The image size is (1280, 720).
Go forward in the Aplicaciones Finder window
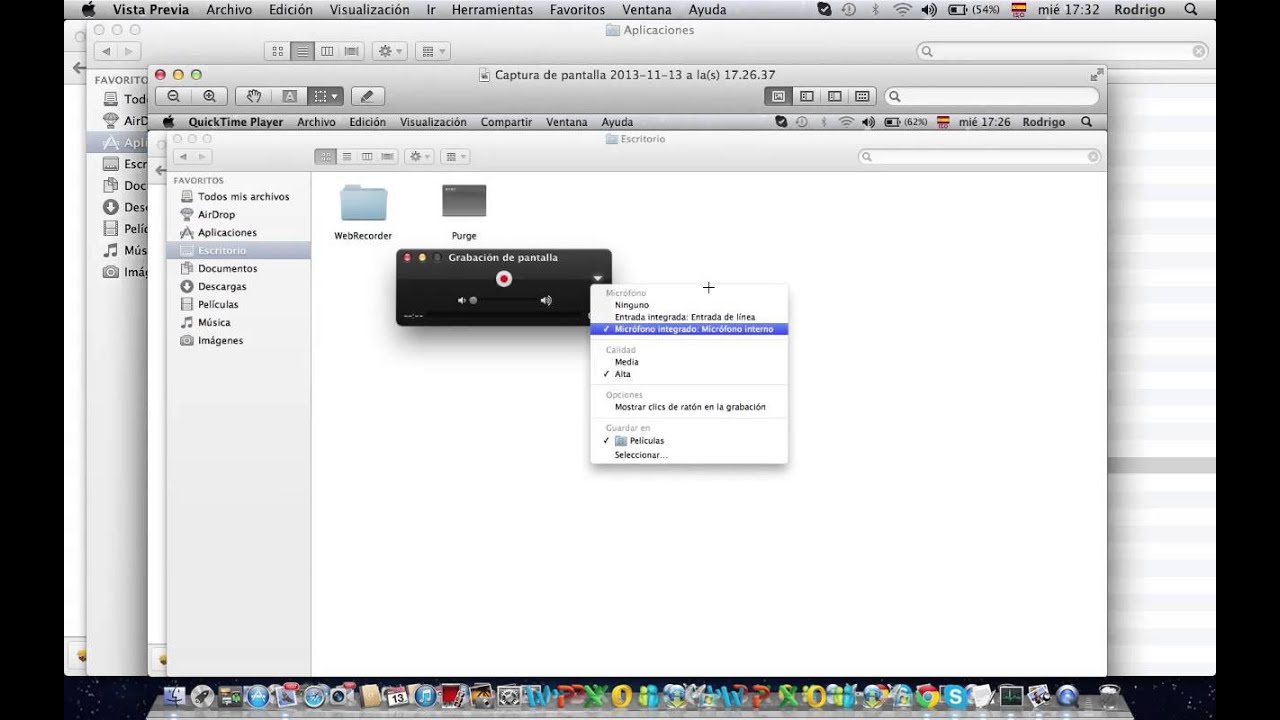tap(129, 51)
